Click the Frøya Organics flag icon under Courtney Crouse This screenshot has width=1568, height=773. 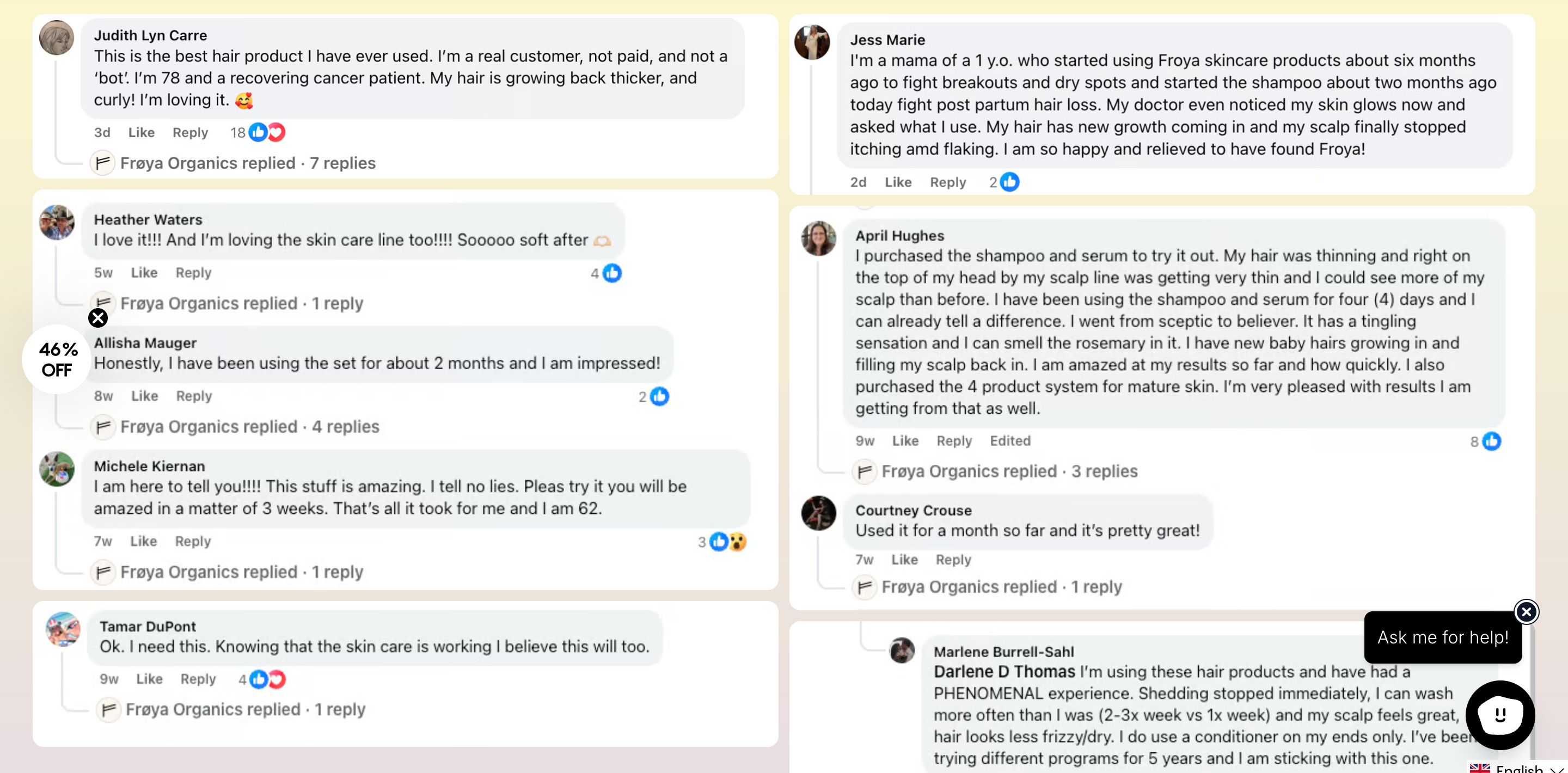(x=865, y=587)
